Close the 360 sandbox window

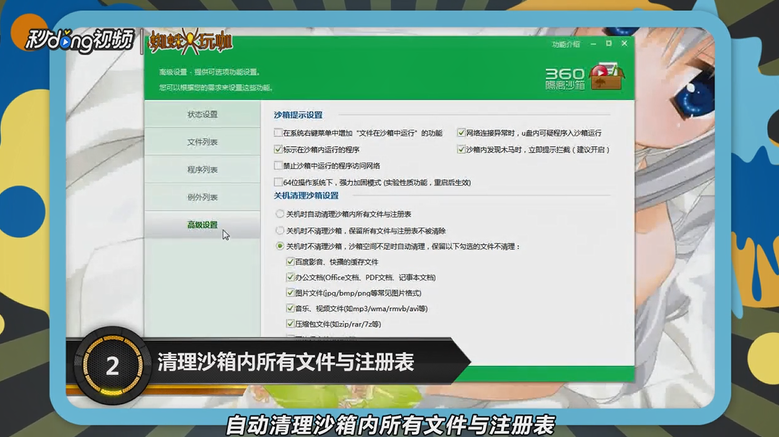(x=624, y=44)
